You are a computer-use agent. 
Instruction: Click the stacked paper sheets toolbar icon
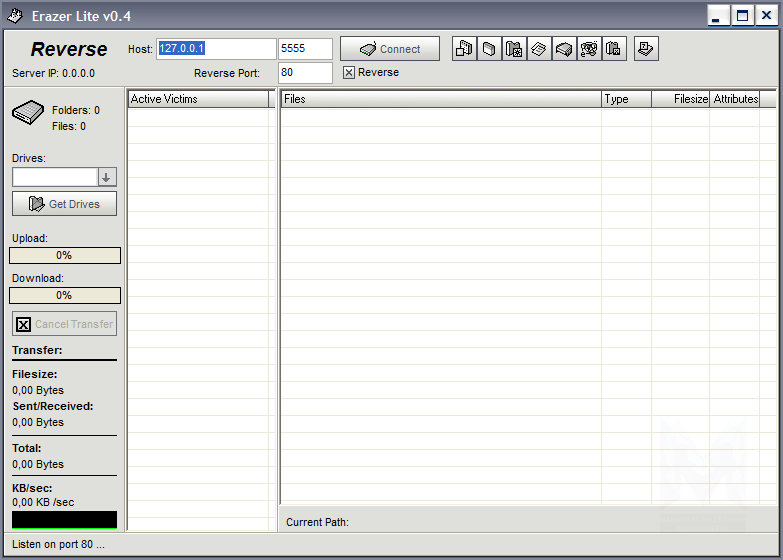coord(539,48)
